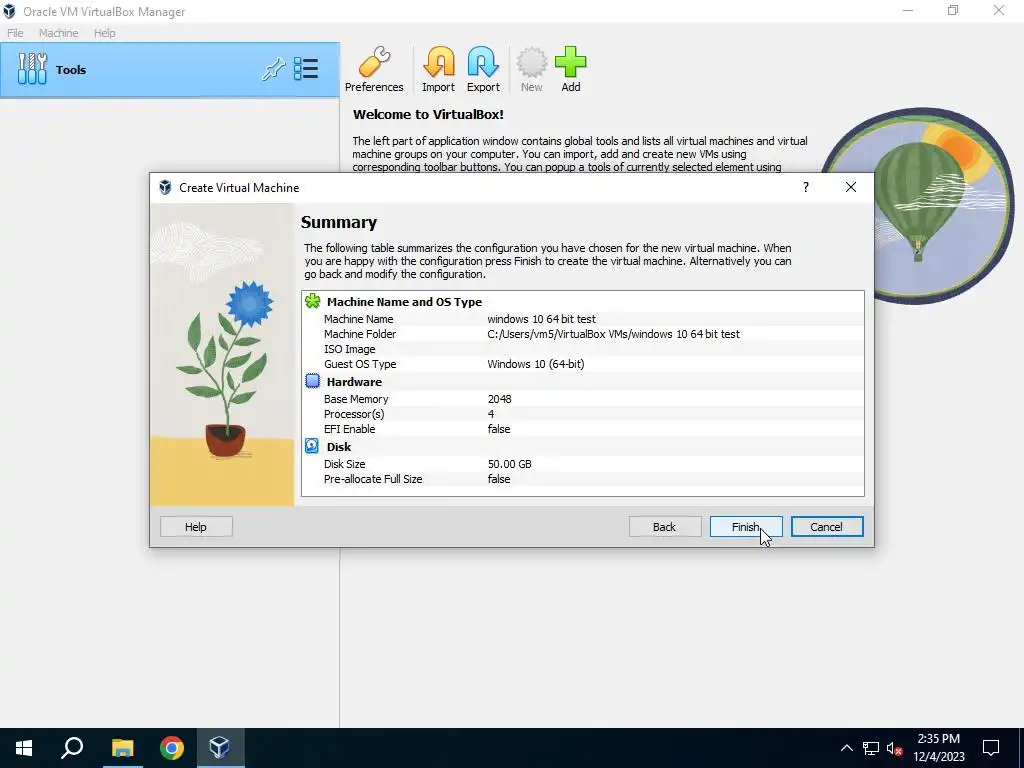This screenshot has height=768, width=1024.
Task: Click the taskbar clock and date
Action: tap(938, 748)
